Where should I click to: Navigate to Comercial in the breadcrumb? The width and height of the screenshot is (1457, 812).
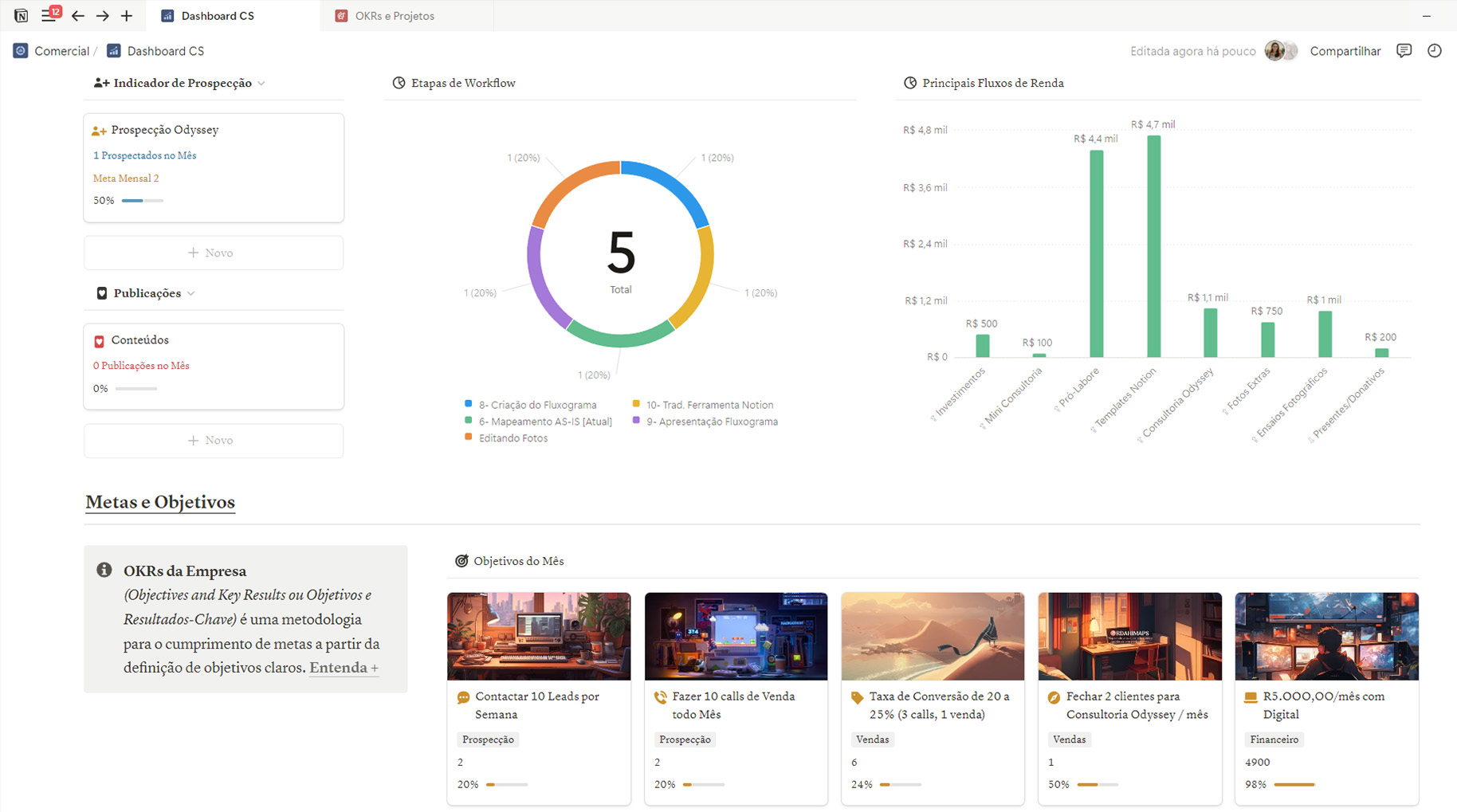pyautogui.click(x=61, y=51)
